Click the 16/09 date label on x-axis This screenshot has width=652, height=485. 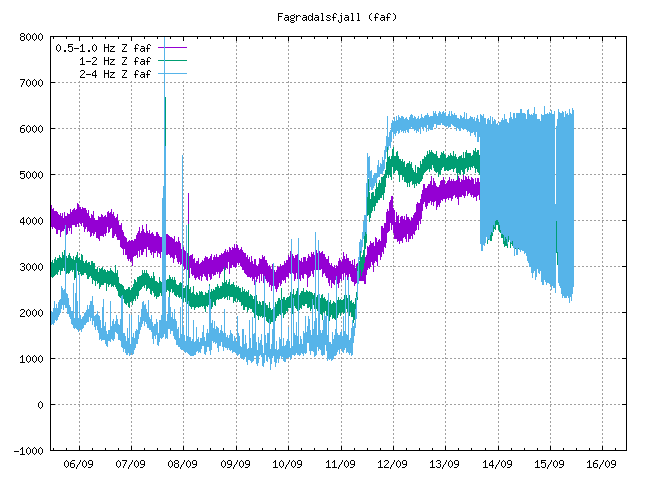601,464
